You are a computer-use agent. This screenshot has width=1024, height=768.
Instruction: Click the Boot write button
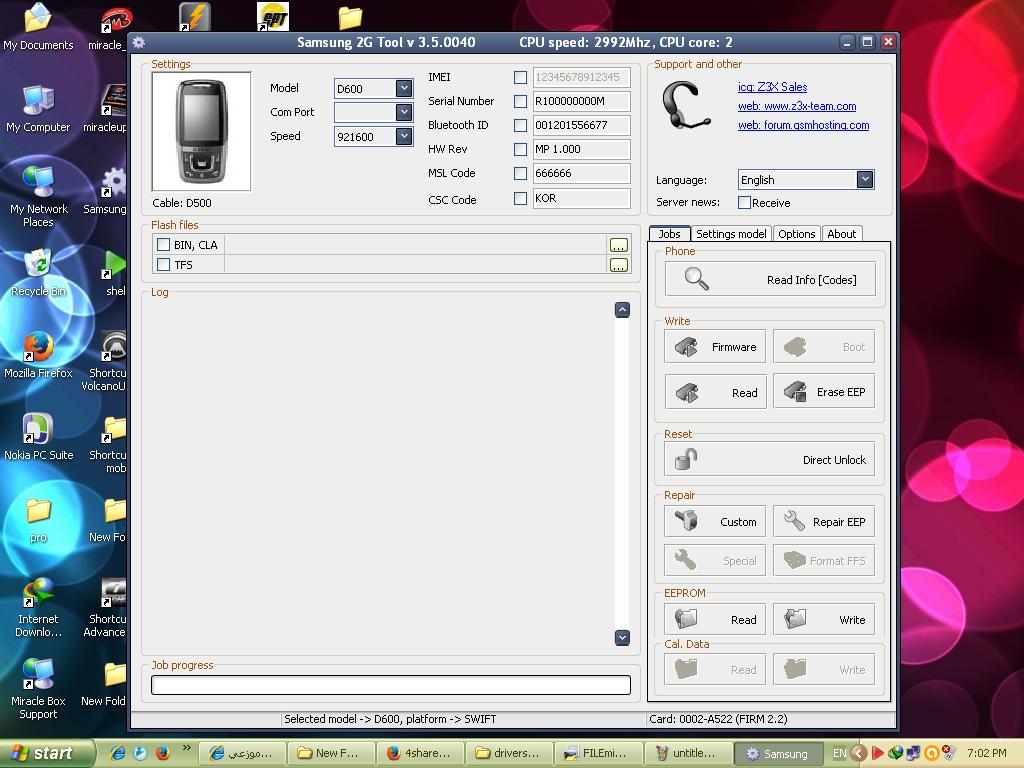click(x=824, y=347)
